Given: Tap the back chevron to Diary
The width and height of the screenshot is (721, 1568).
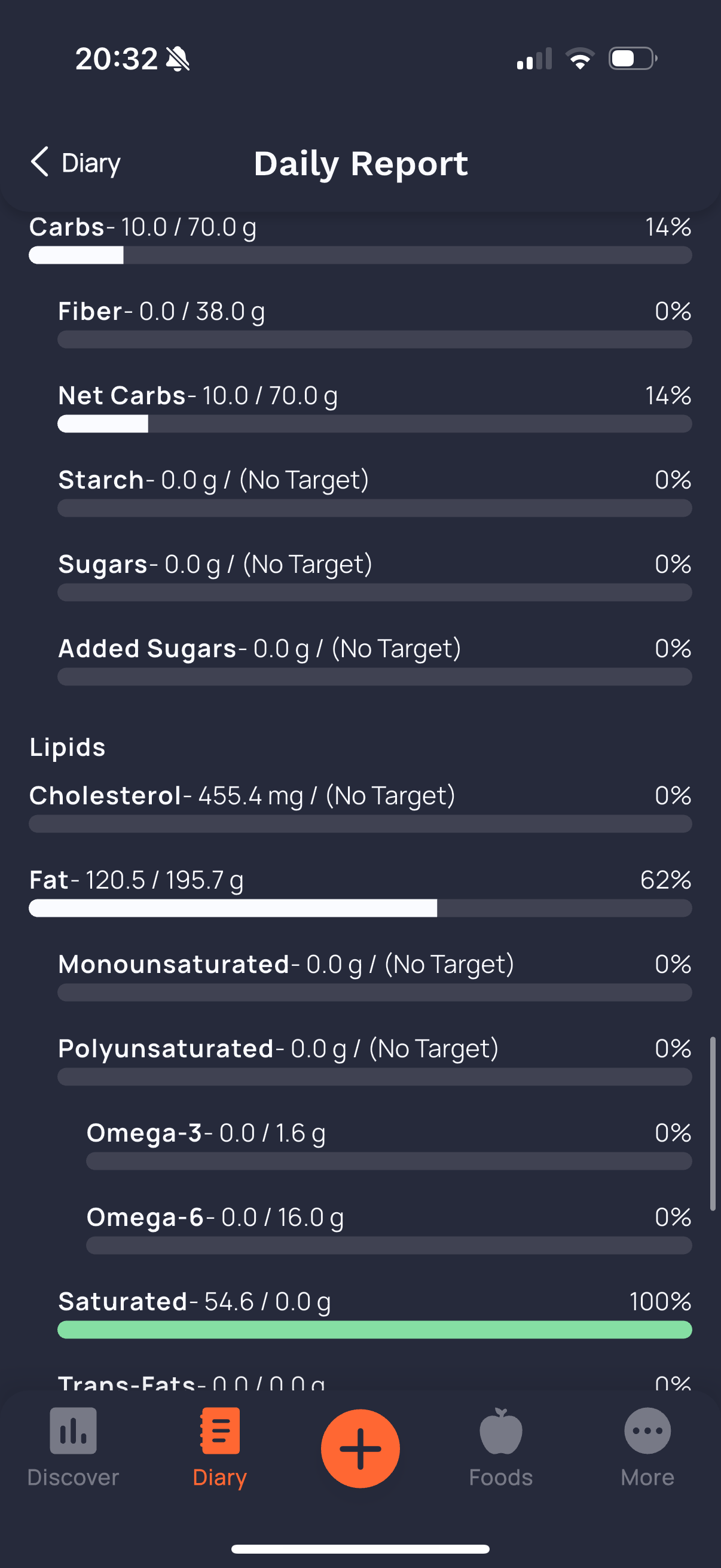Looking at the screenshot, I should (x=39, y=162).
